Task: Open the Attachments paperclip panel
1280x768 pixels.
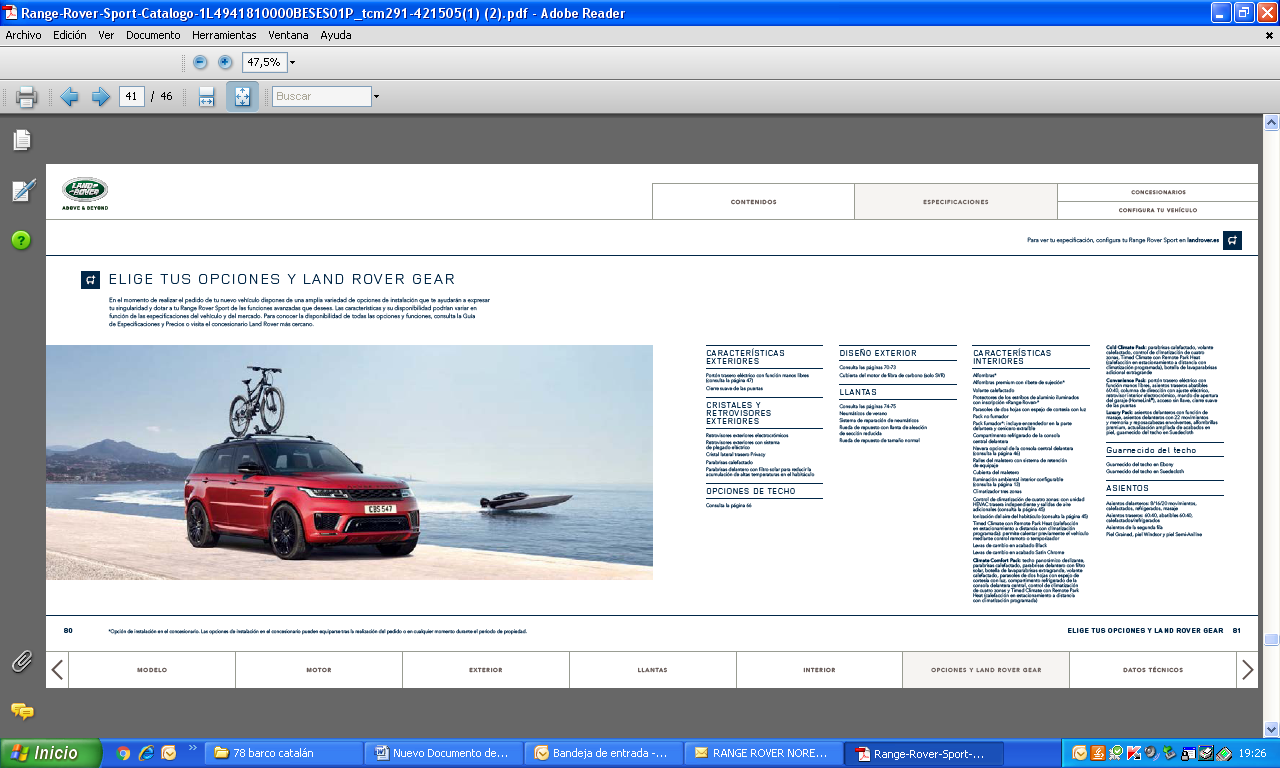Action: [x=22, y=661]
